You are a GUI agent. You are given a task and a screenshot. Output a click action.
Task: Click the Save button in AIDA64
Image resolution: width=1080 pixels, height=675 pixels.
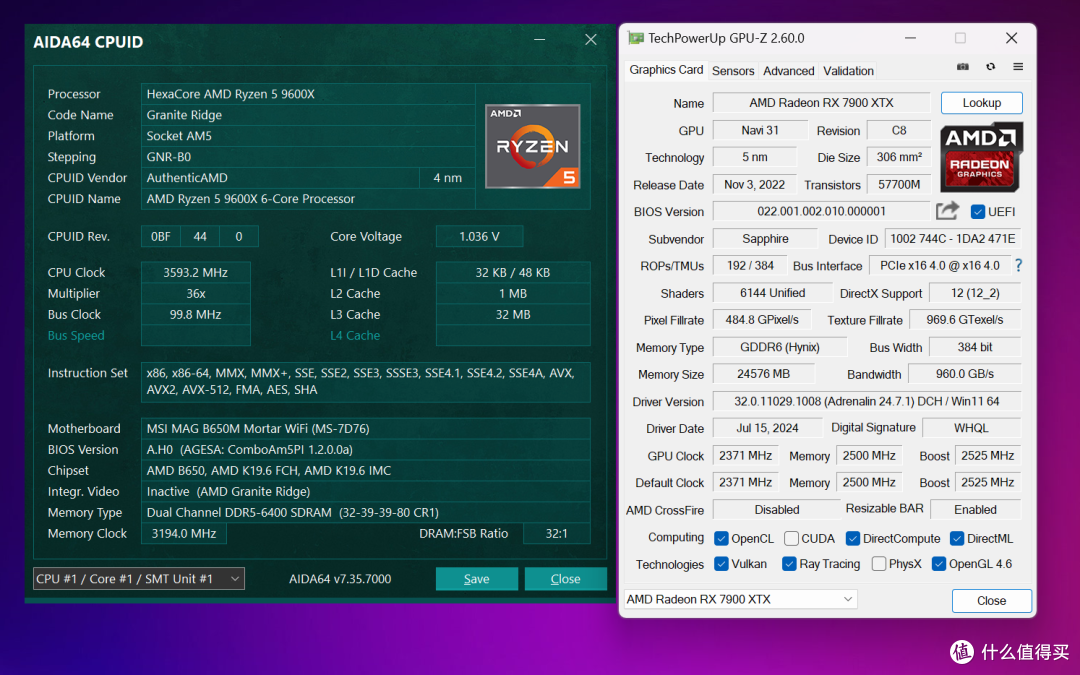coord(477,579)
